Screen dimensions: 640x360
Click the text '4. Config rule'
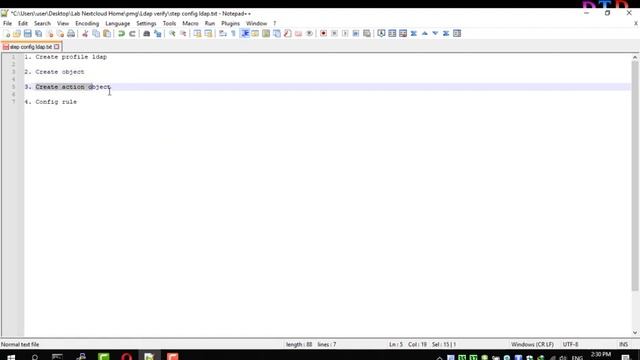pyautogui.click(x=51, y=102)
